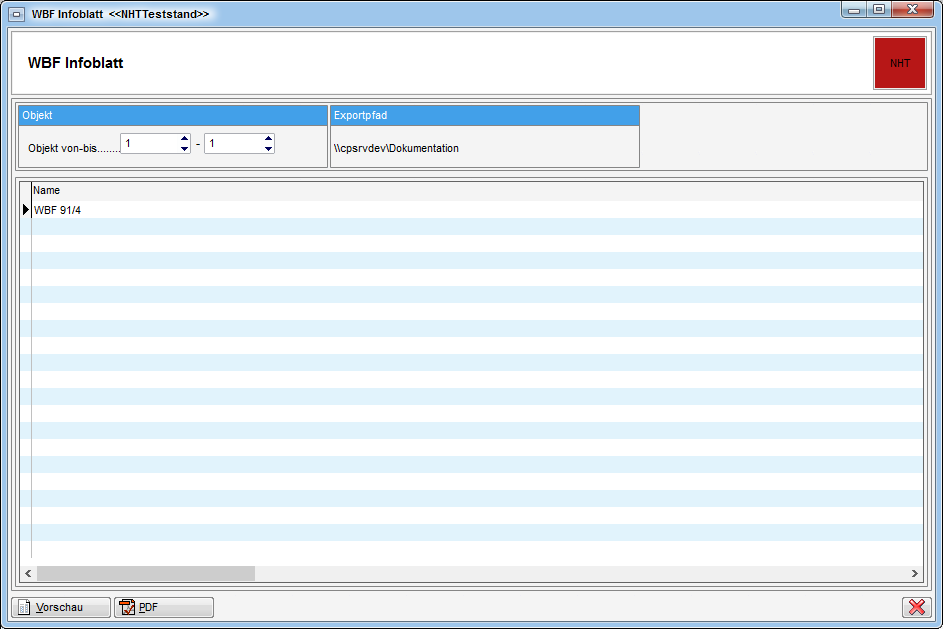
Task: Maximize the WBF Infoblatt window
Action: [879, 9]
